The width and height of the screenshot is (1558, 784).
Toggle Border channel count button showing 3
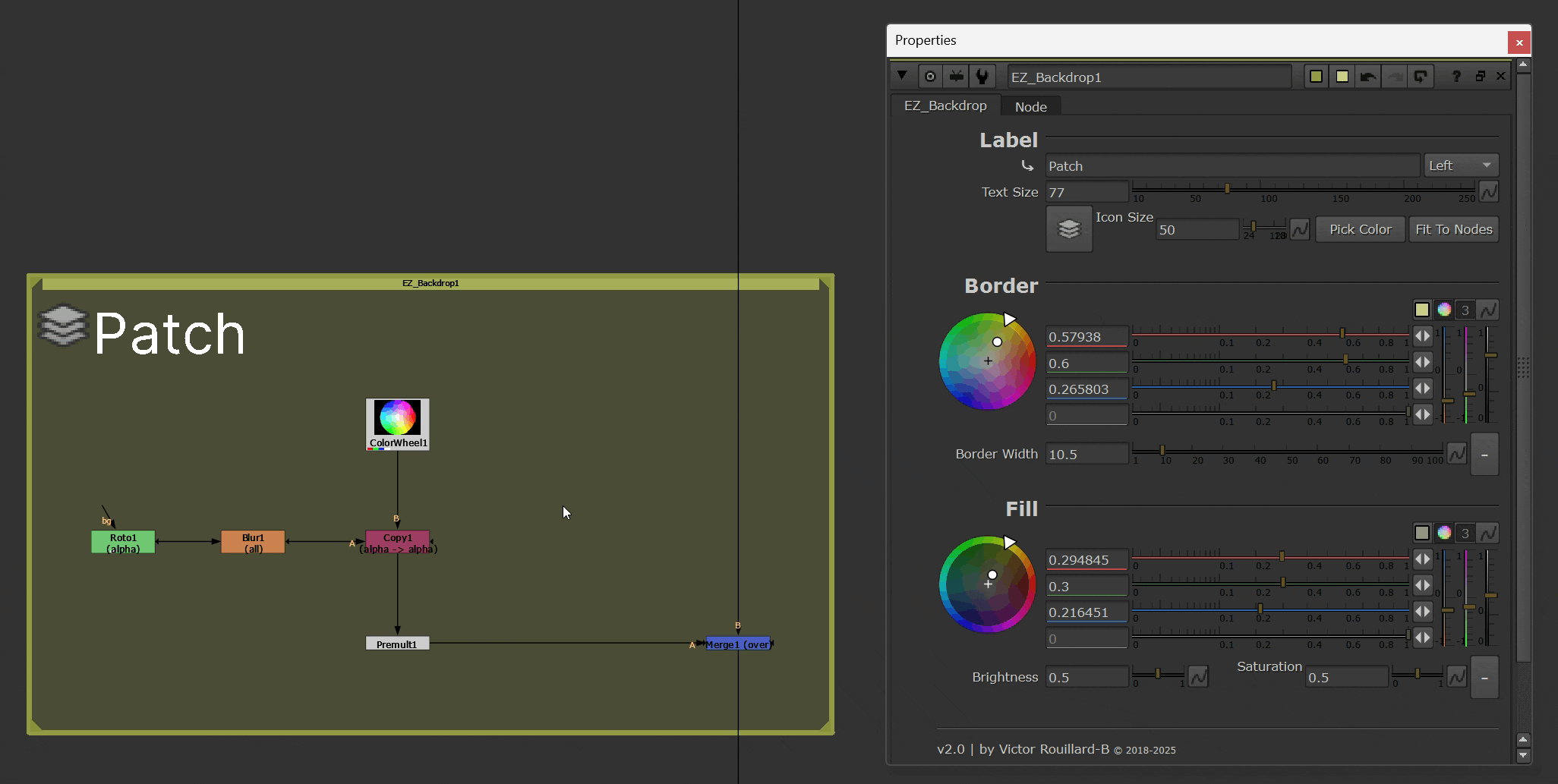click(1465, 310)
